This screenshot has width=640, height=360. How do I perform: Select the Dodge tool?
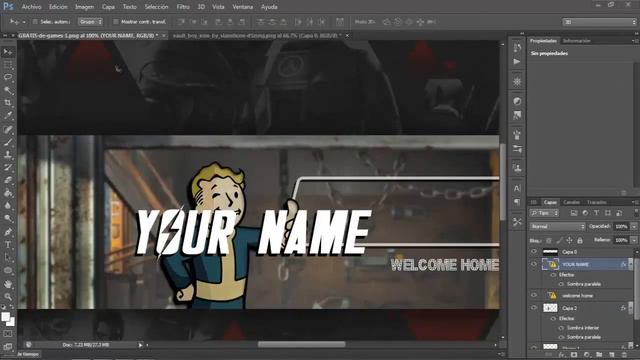8,218
